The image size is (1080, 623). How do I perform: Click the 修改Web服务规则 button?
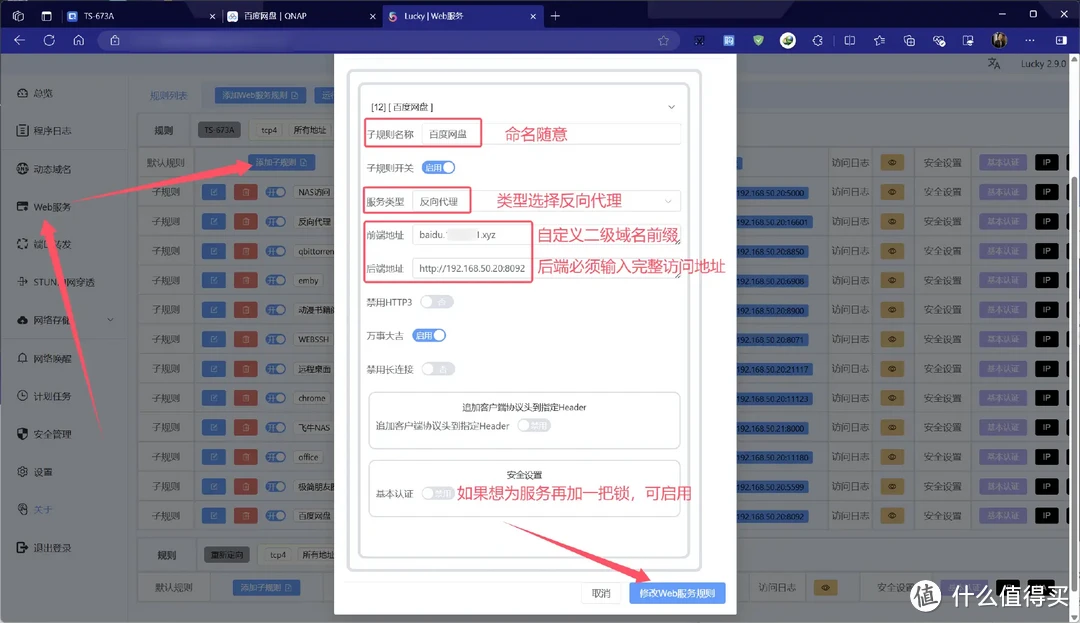680,592
